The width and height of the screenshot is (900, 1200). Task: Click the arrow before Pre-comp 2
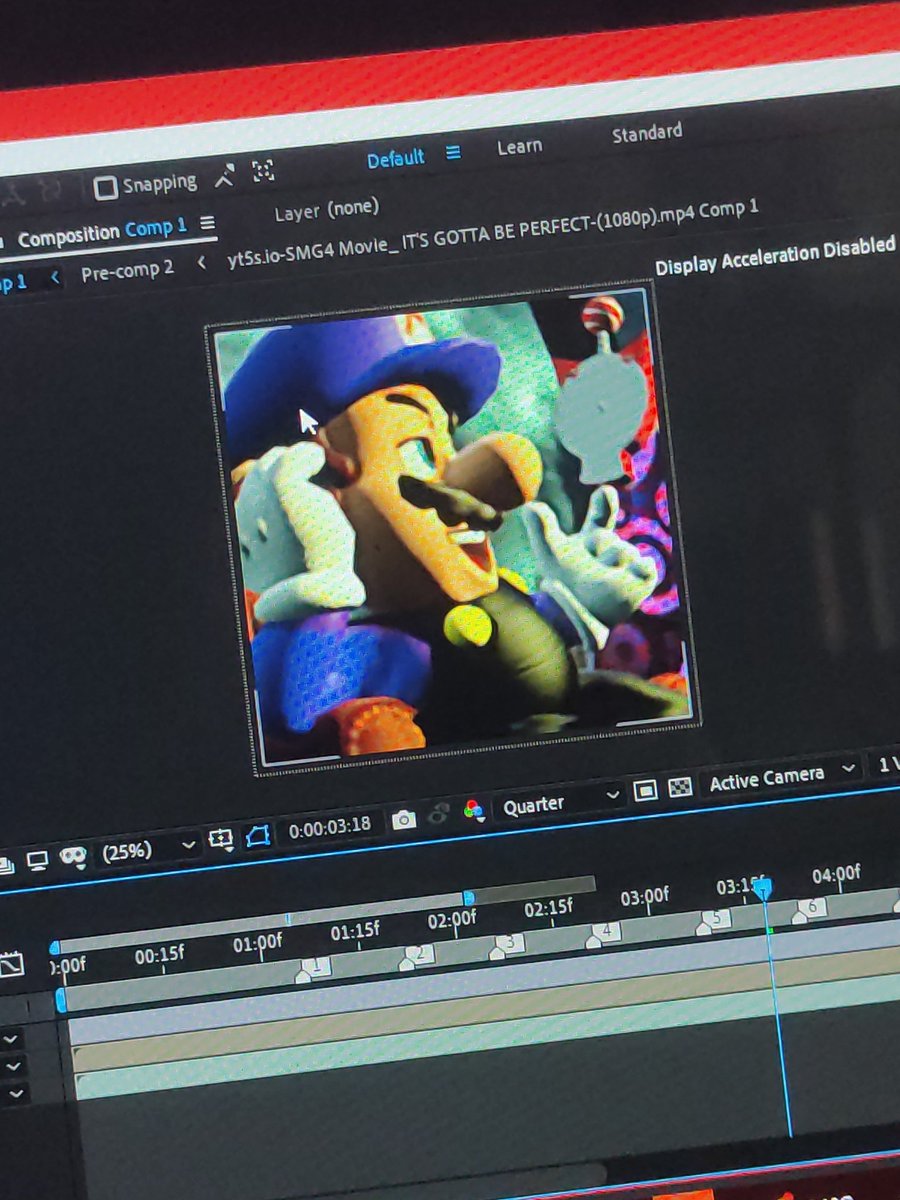click(55, 276)
